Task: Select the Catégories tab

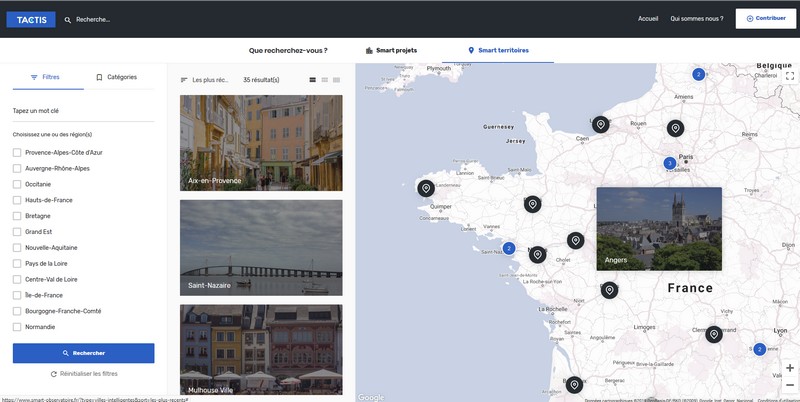Action: click(x=117, y=78)
